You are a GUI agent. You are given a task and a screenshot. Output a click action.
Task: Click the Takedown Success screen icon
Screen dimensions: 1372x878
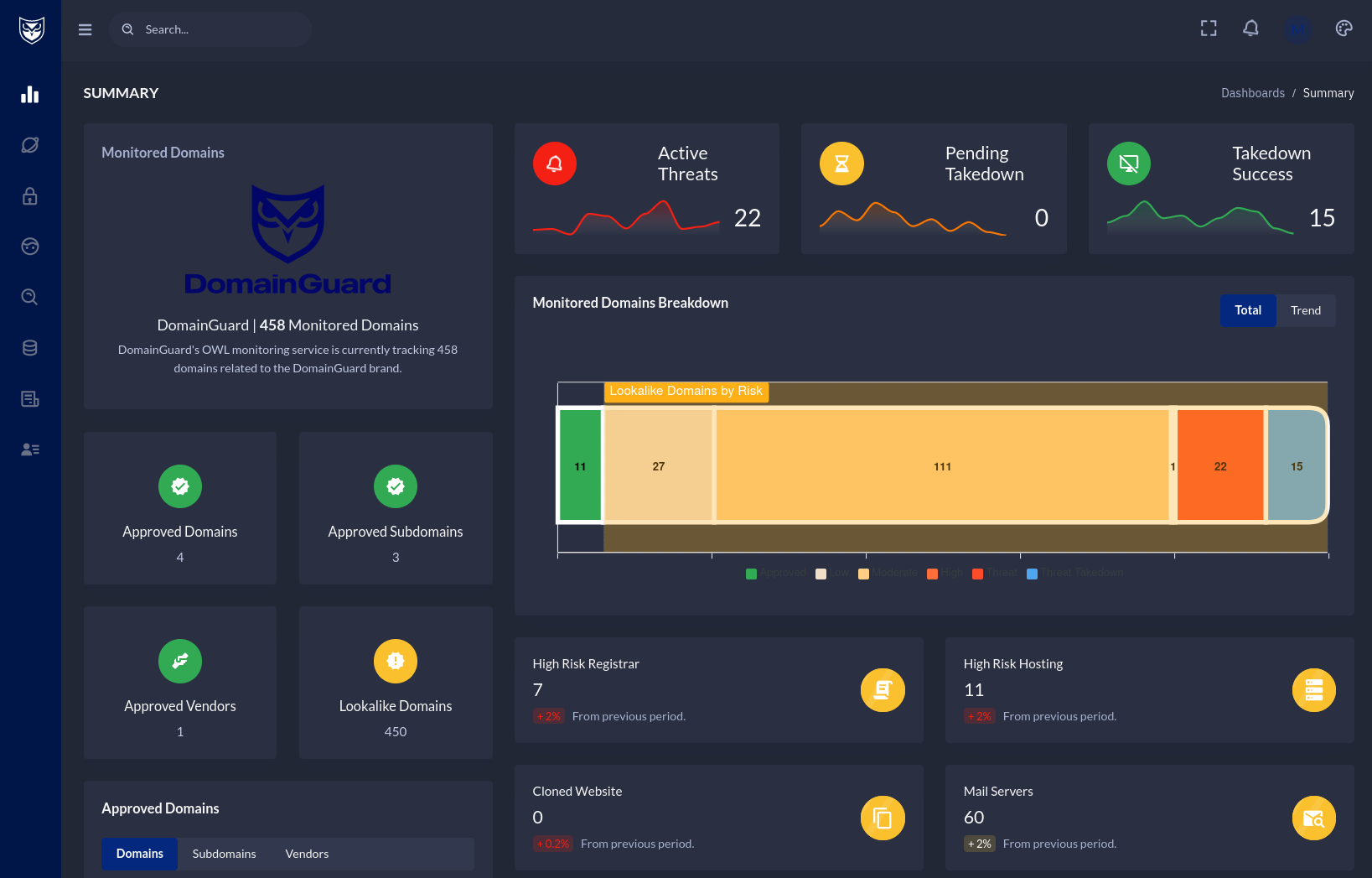[x=1129, y=164]
